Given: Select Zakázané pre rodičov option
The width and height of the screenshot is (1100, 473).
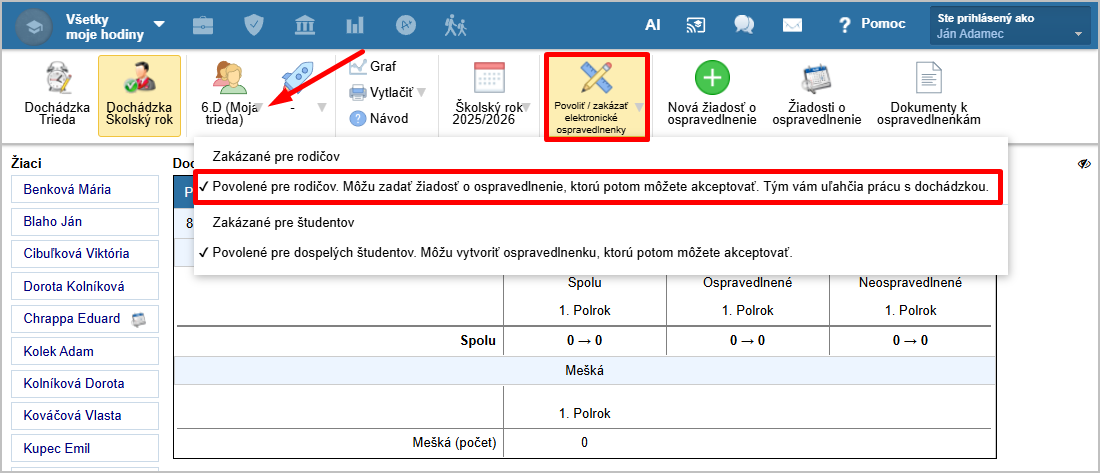Looking at the screenshot, I should pyautogui.click(x=277, y=157).
